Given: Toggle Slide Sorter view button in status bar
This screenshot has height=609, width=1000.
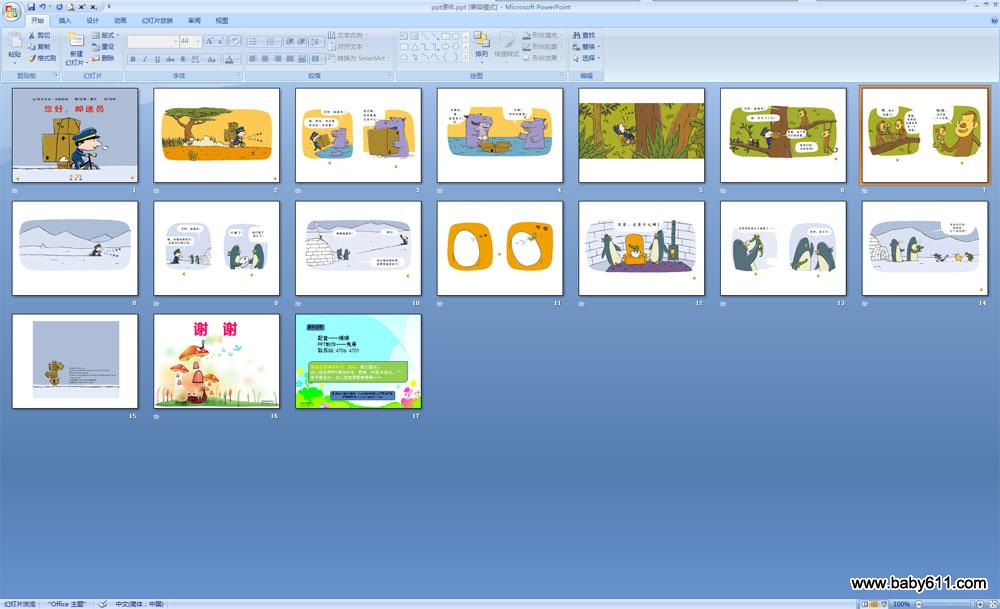Looking at the screenshot, I should (874, 604).
